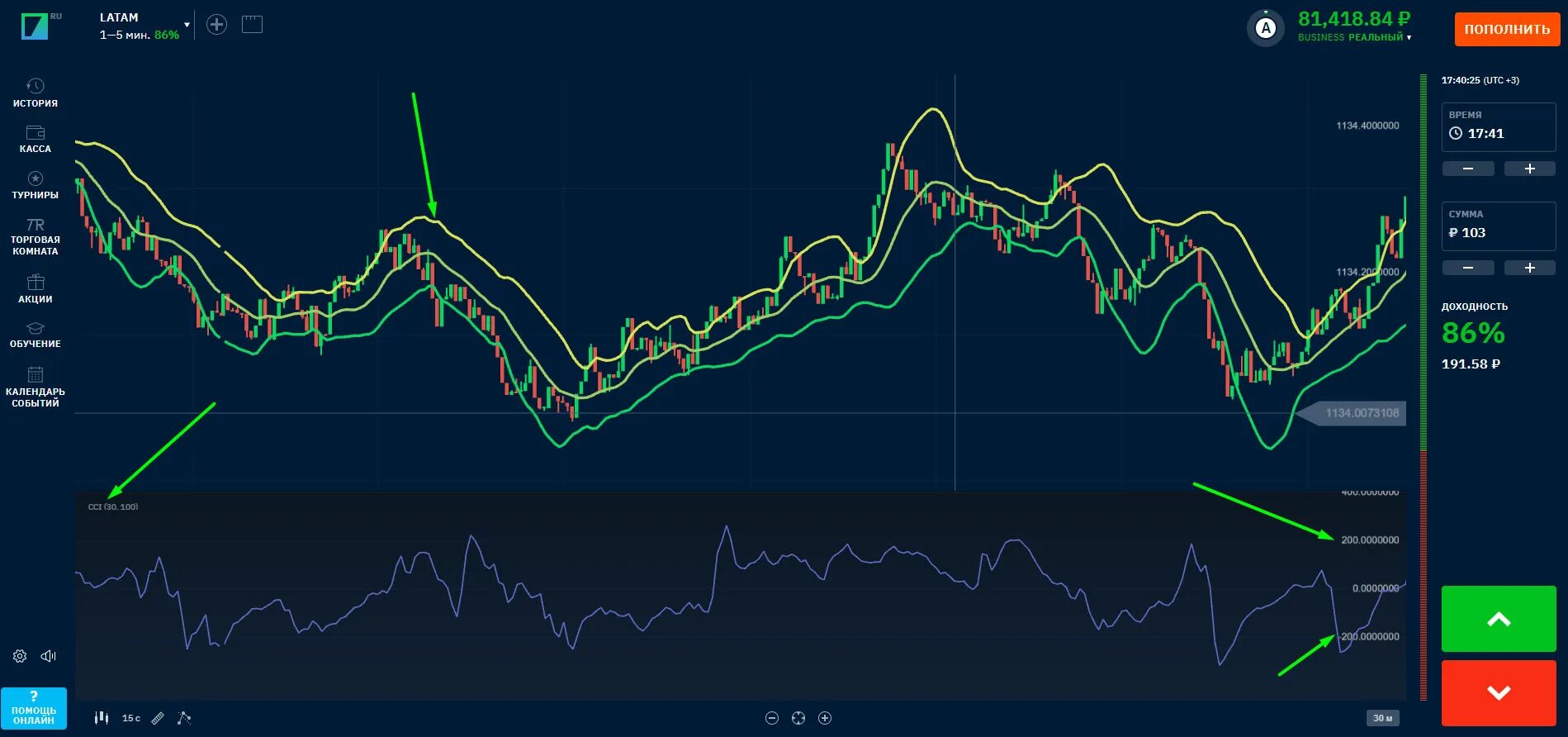Zoom in the chart with plus icon
This screenshot has height=737, width=1568.
[825, 718]
